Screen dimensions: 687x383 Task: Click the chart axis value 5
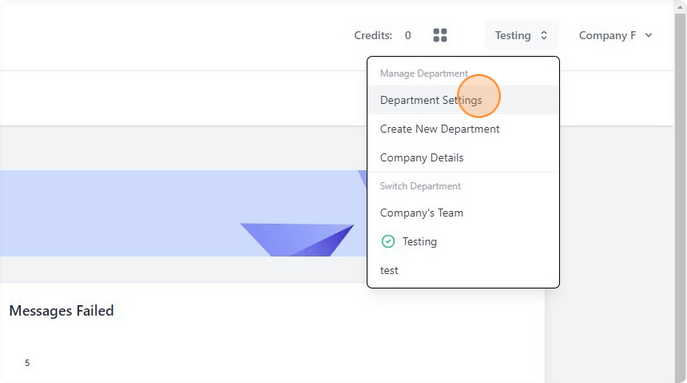27,363
